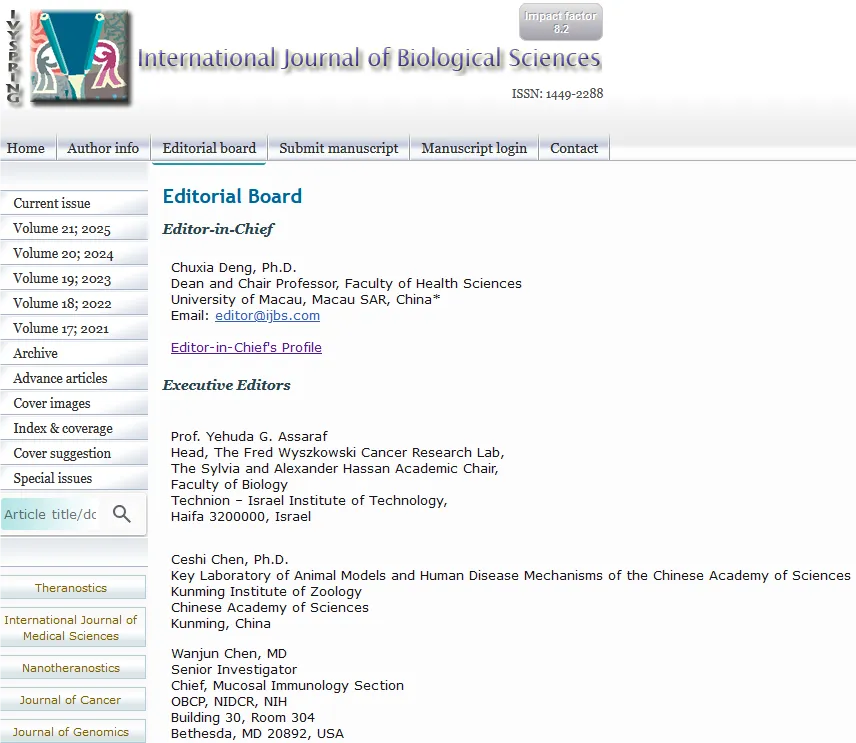Visit the Journal of Cancer link

click(71, 700)
